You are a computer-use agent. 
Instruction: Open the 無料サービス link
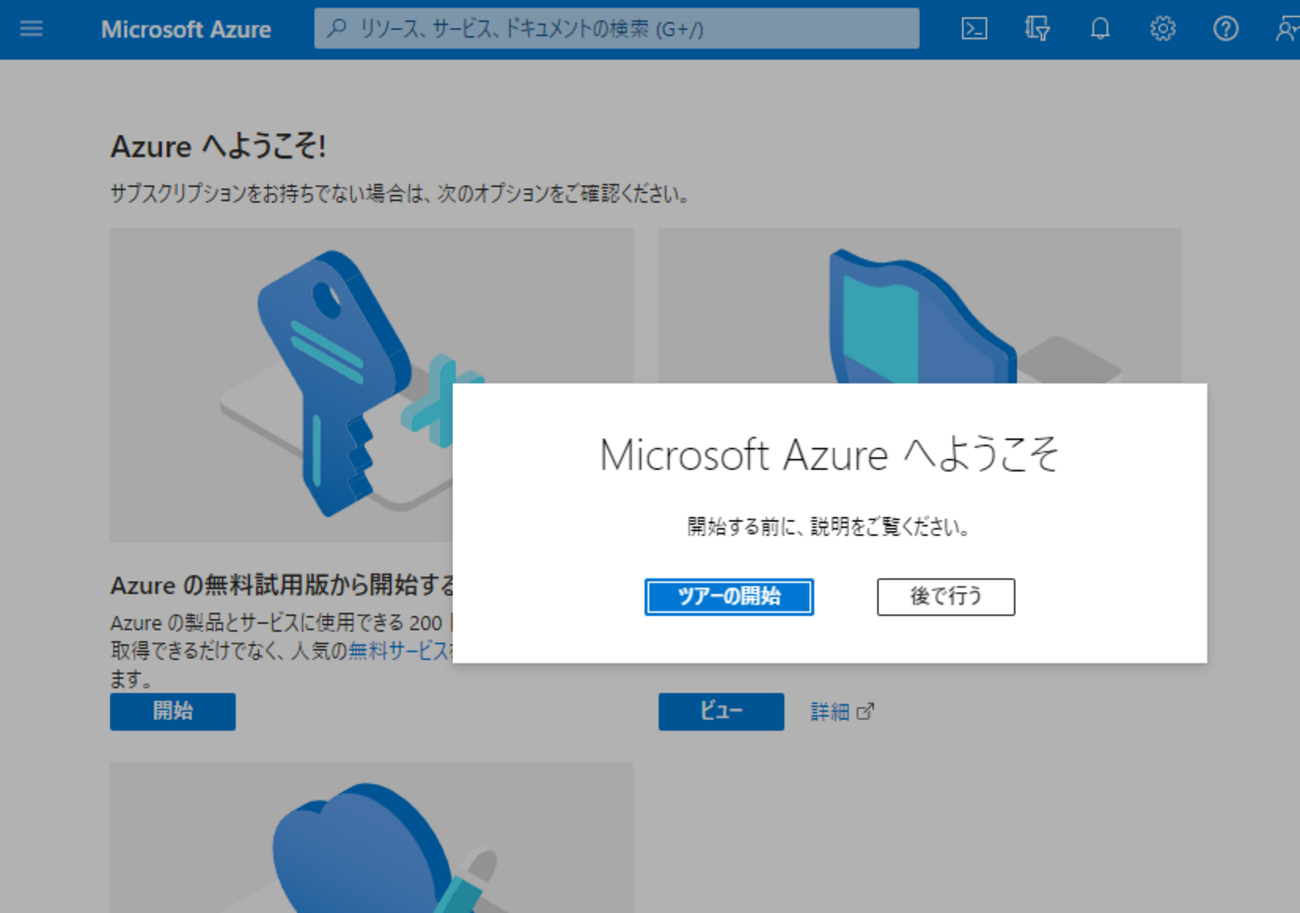(x=399, y=651)
